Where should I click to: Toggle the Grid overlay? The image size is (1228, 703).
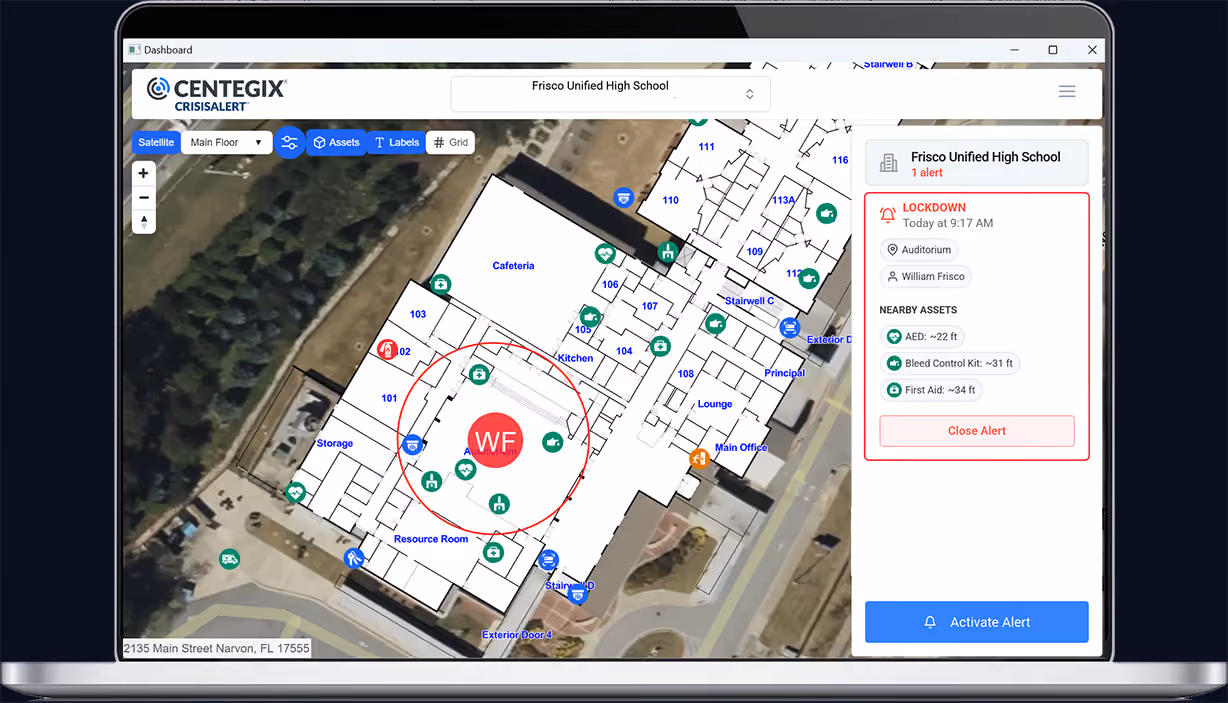pos(450,143)
